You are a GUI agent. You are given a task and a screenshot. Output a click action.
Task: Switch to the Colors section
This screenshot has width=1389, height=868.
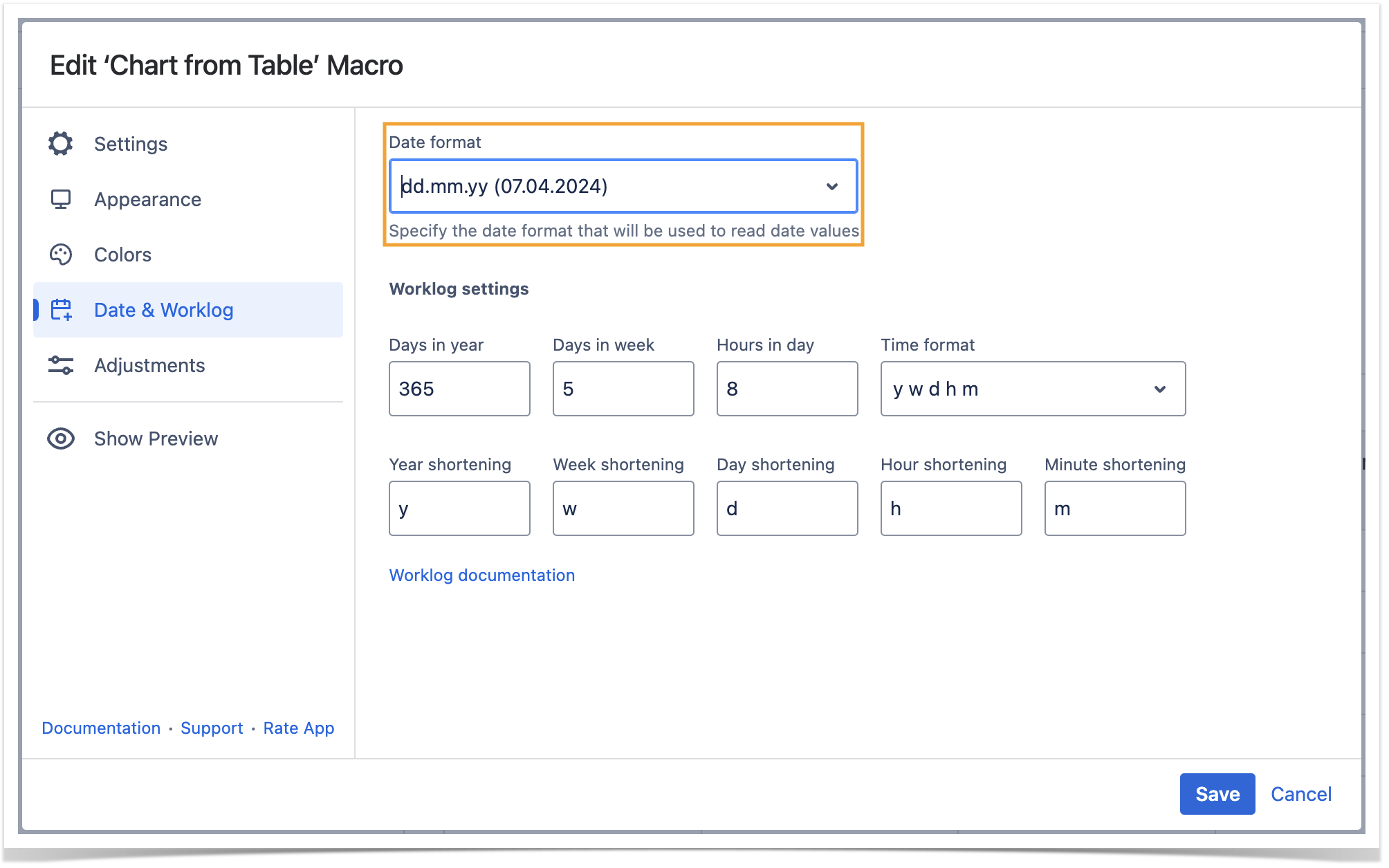click(122, 255)
